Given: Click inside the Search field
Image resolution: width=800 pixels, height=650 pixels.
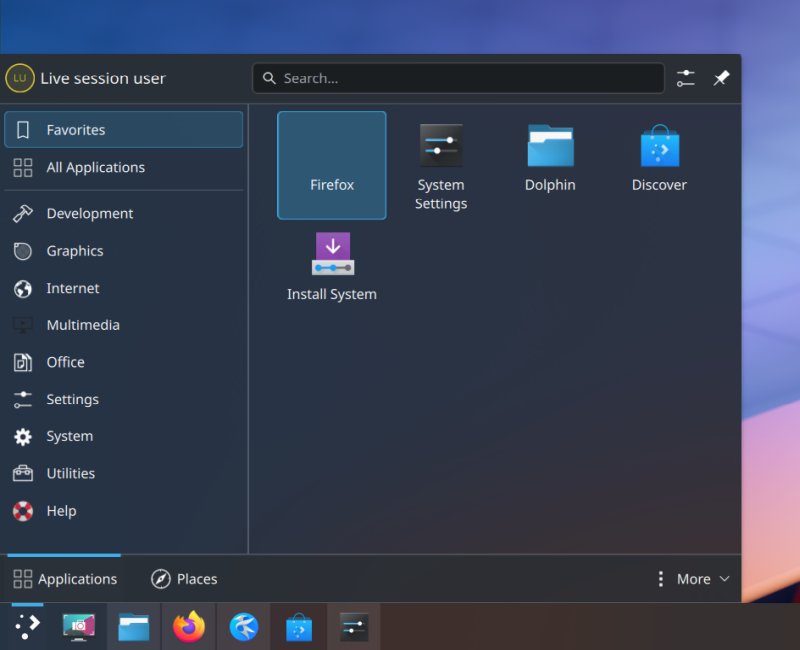Looking at the screenshot, I should tap(458, 78).
